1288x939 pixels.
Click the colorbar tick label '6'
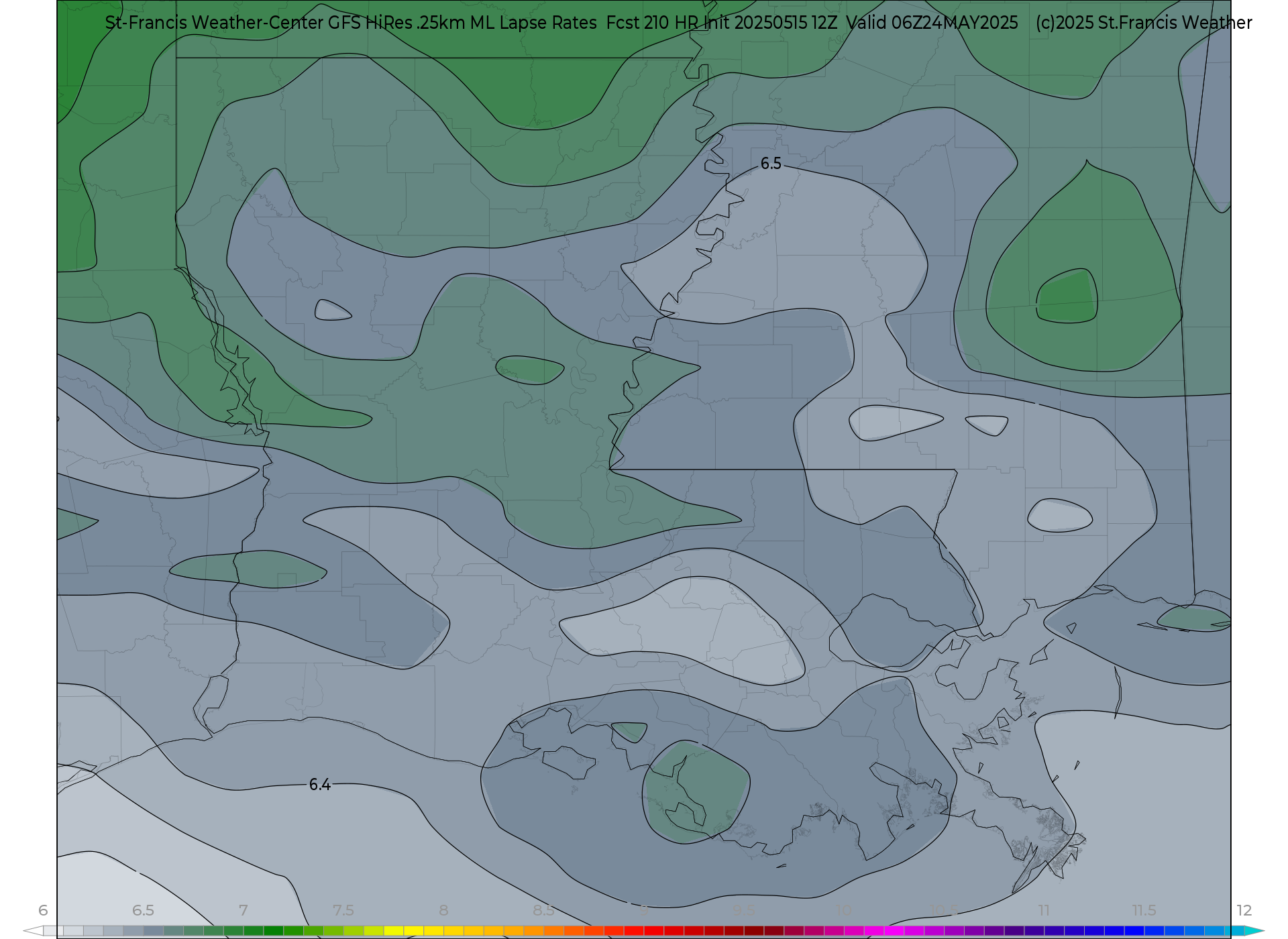click(43, 910)
